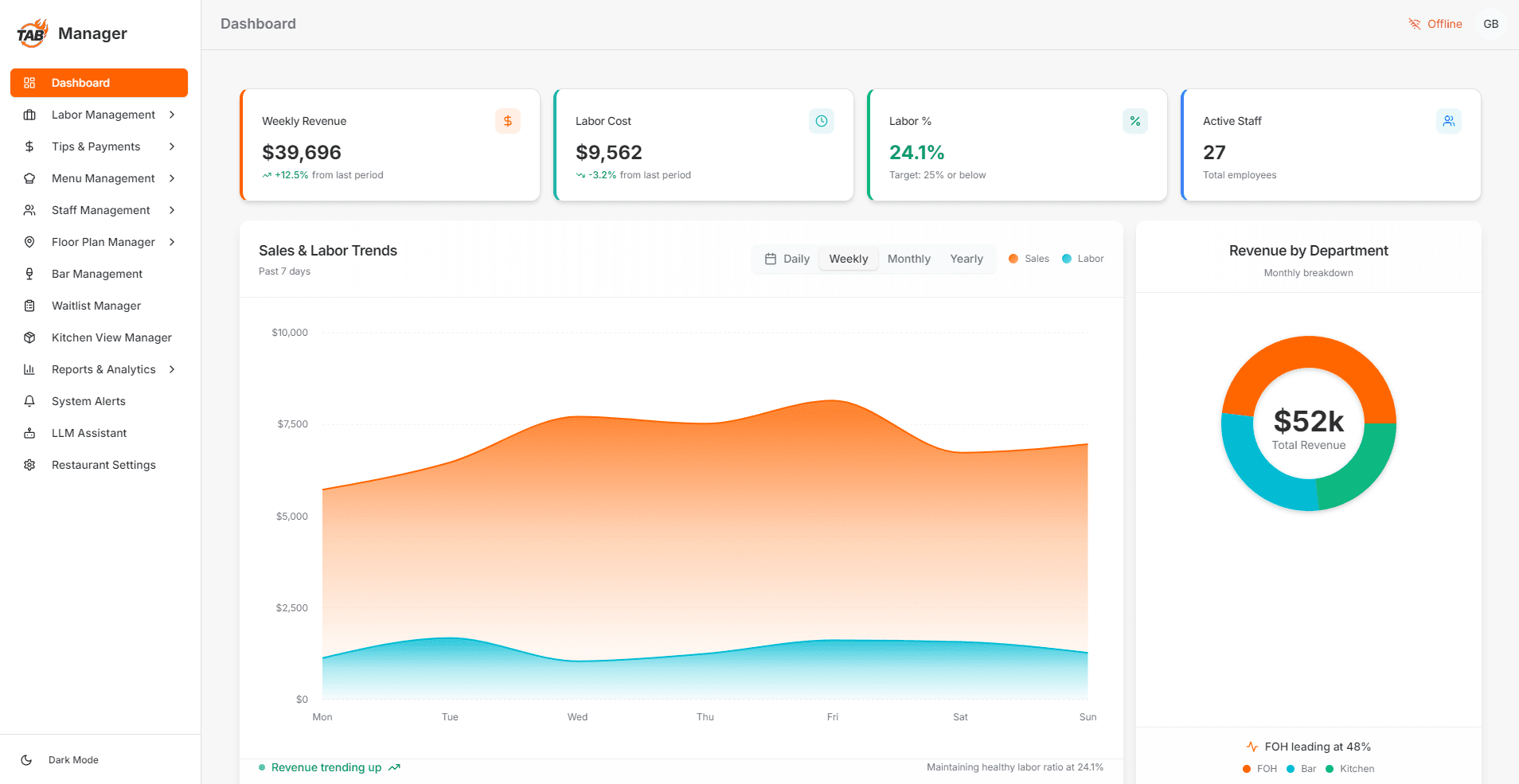Click the Tips & Payments dollar icon
This screenshot has width=1519, height=784.
[x=29, y=146]
